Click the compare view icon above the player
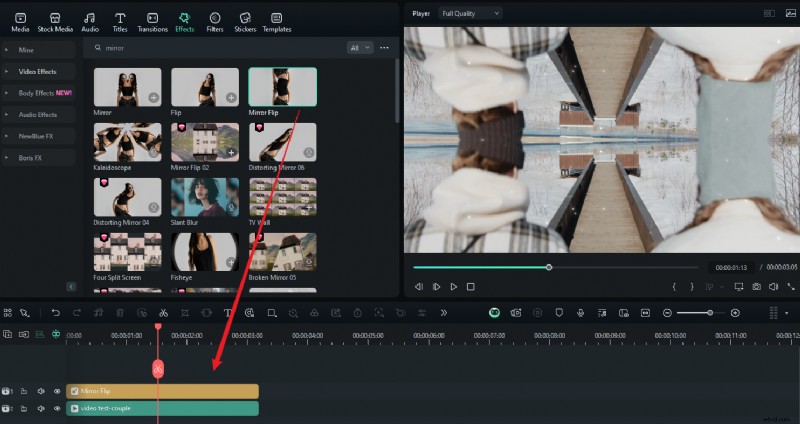 769,14
